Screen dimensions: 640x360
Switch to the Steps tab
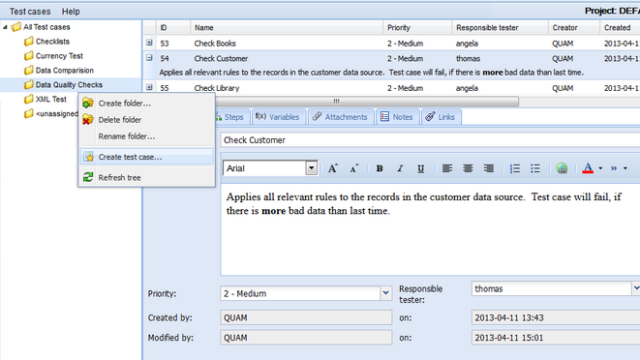pos(232,117)
